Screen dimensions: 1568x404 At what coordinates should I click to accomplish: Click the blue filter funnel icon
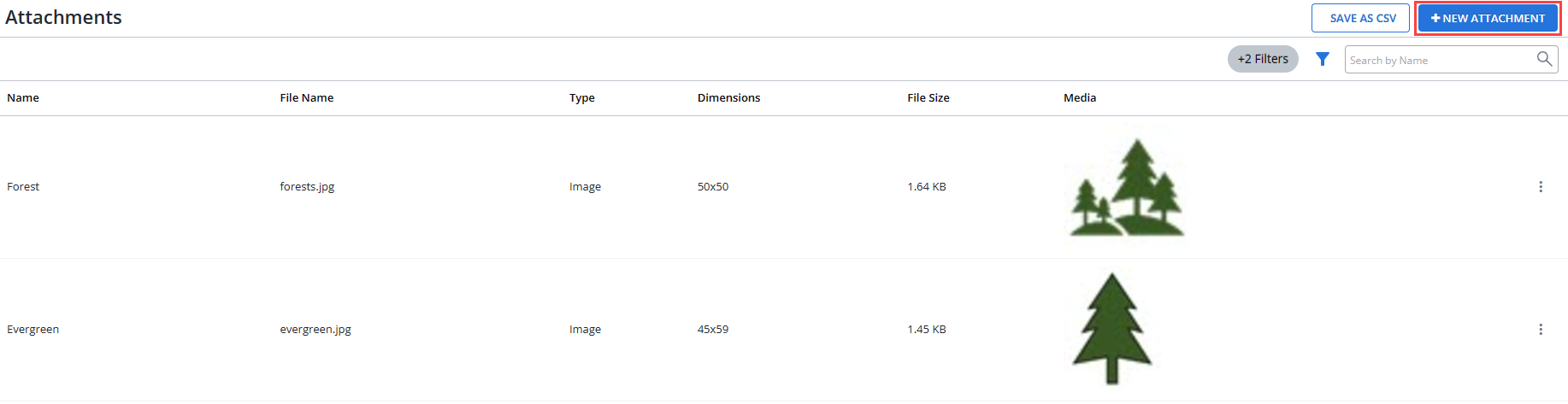pos(1323,59)
